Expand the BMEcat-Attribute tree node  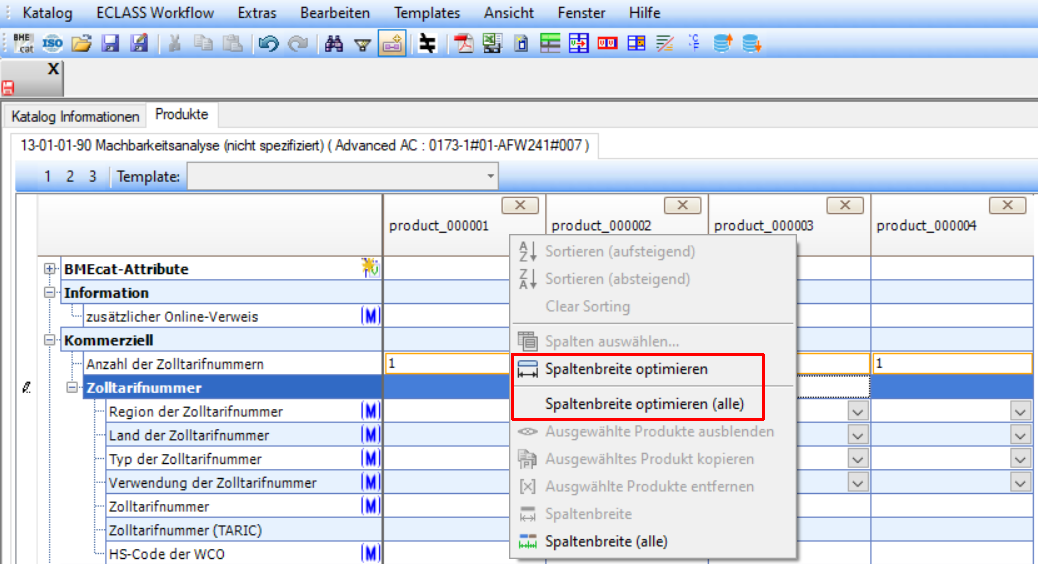(x=50, y=269)
